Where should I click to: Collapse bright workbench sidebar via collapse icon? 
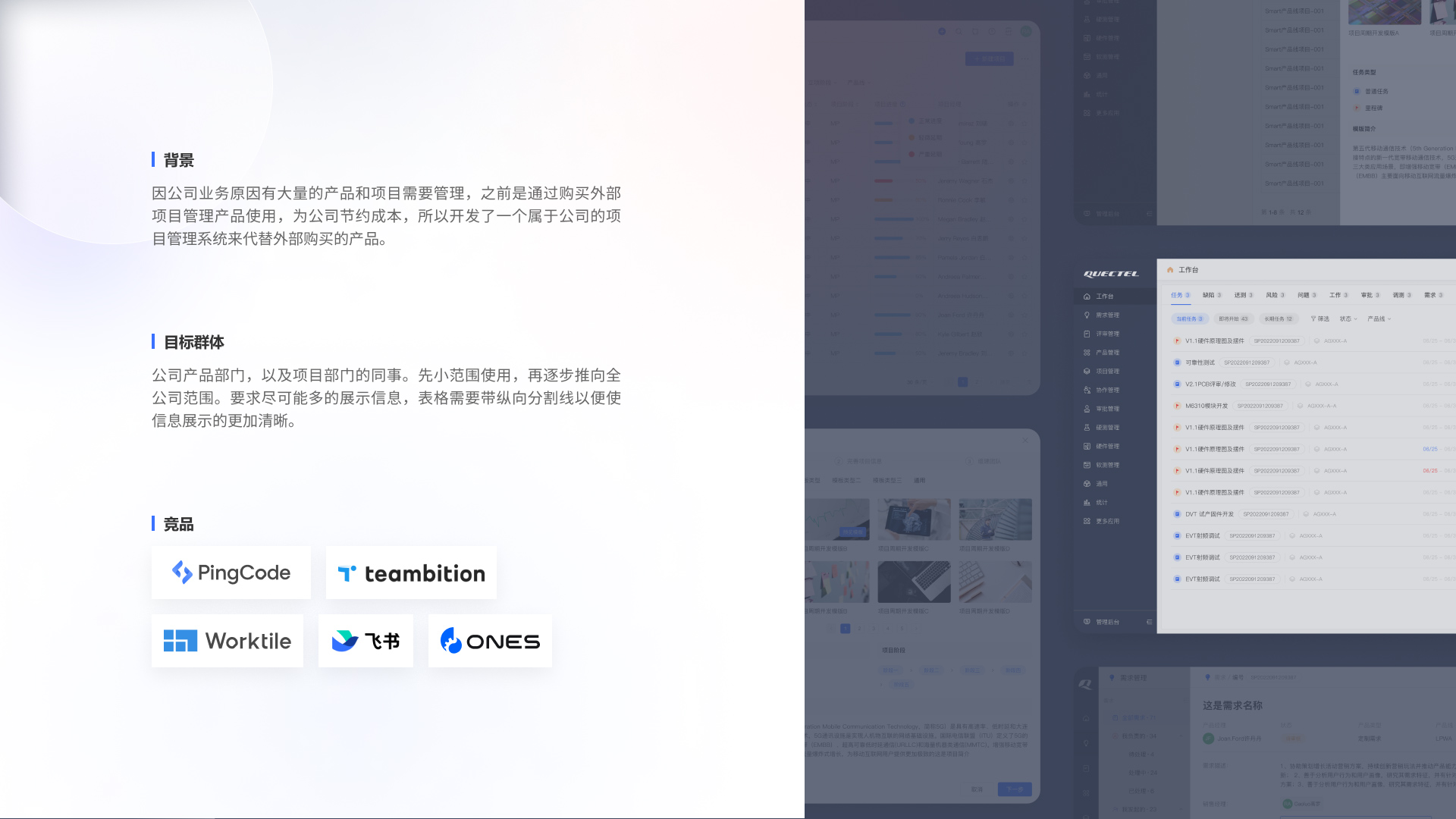[x=1149, y=622]
